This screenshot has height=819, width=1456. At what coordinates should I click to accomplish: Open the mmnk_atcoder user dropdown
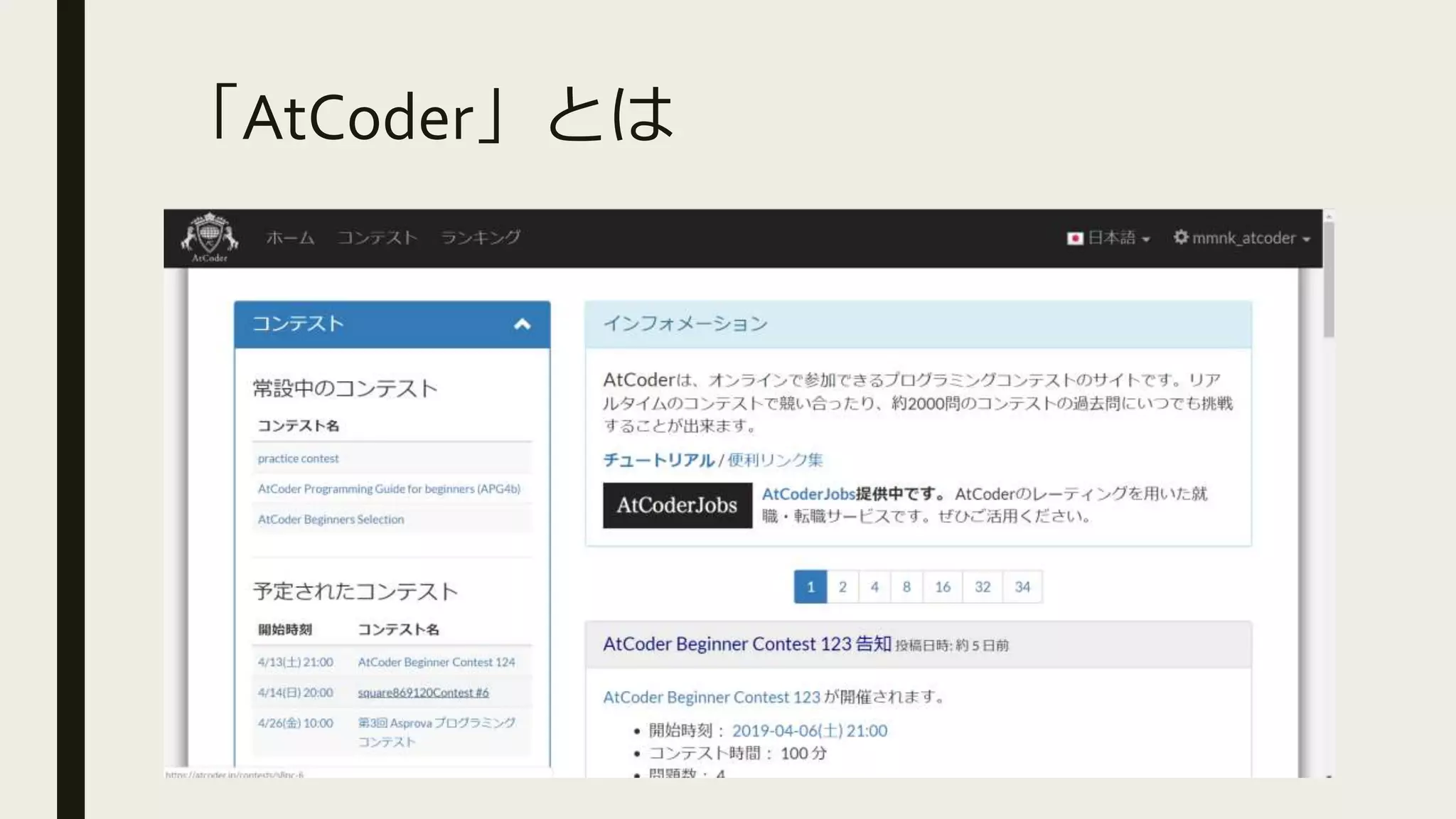tap(1241, 238)
